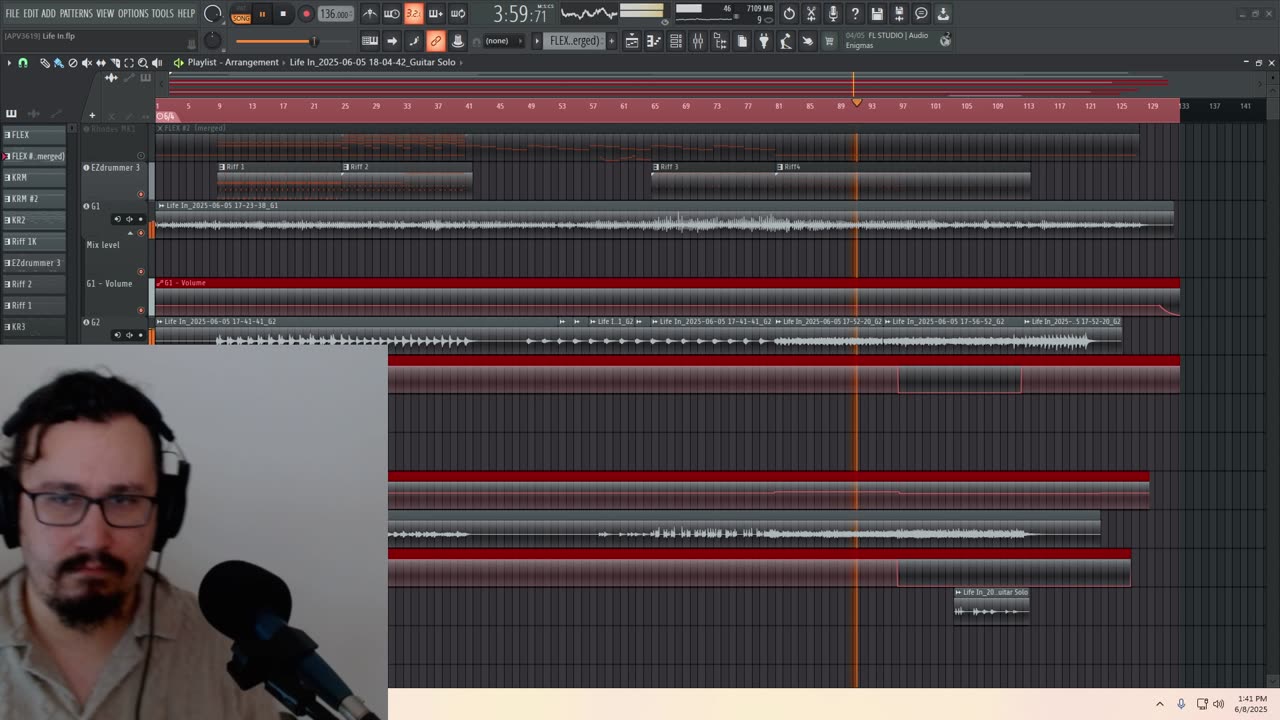
Task: Arm recording with the record button
Action: (306, 14)
